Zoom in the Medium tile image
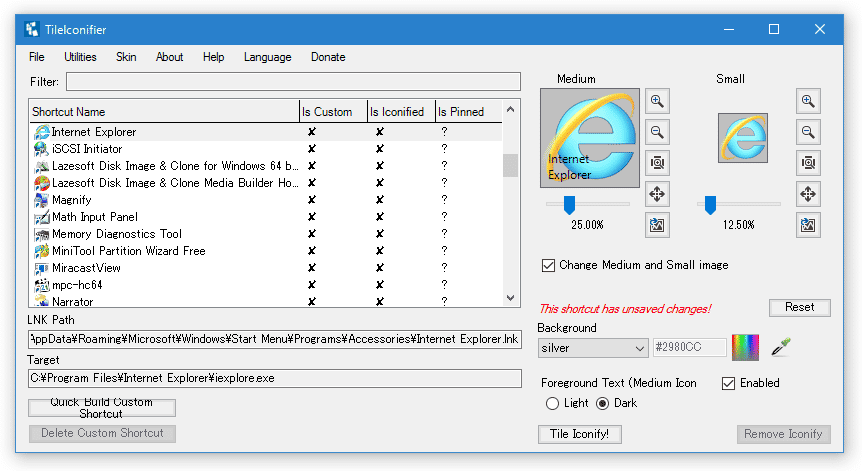Image resolution: width=862 pixels, height=471 pixels. (x=657, y=101)
